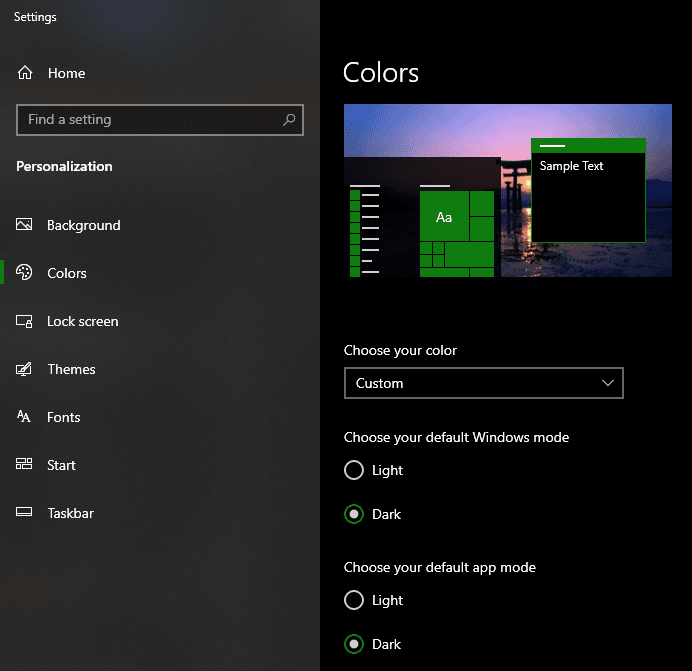692x671 pixels.
Task: Open the Fonts settings page
Action: [63, 417]
